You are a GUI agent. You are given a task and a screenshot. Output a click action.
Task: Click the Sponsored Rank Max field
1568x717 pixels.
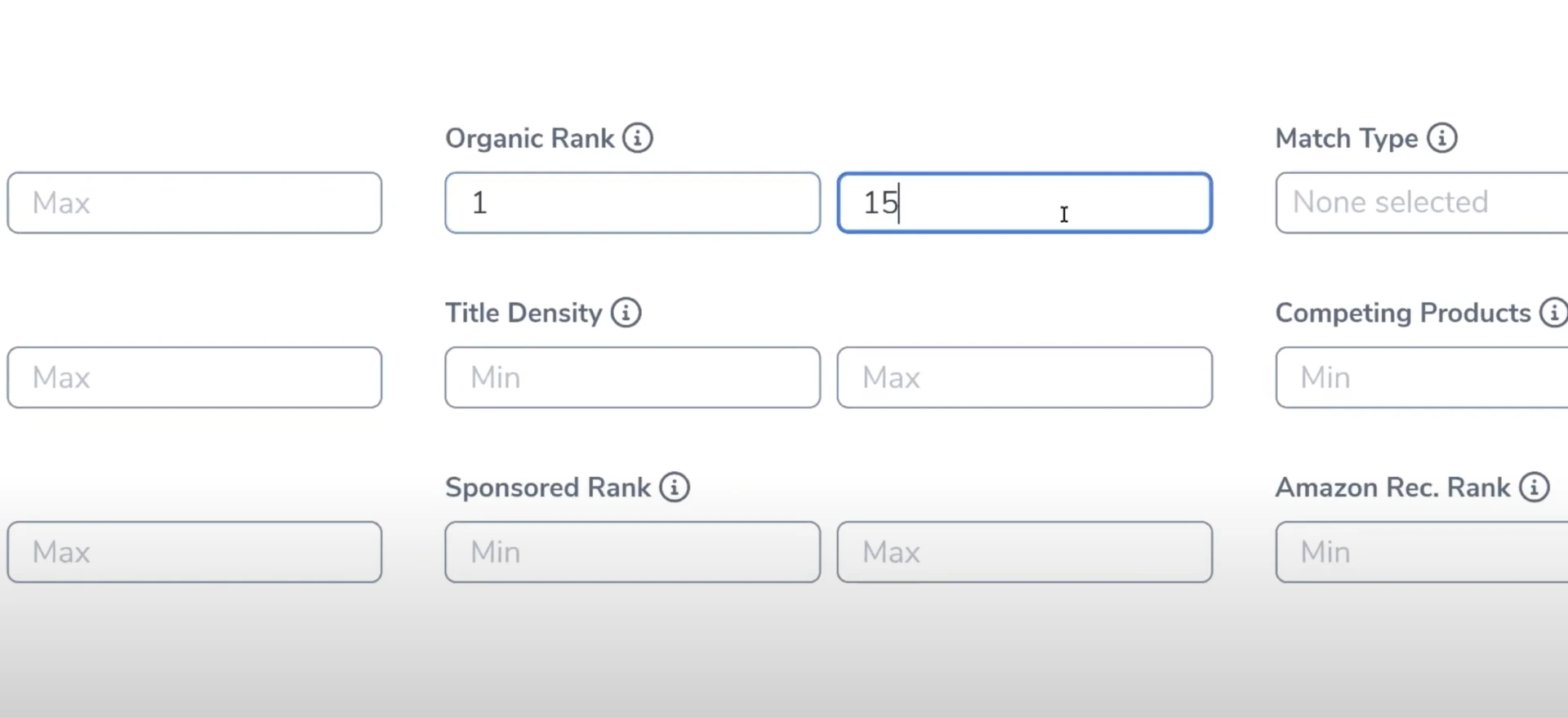point(1024,552)
